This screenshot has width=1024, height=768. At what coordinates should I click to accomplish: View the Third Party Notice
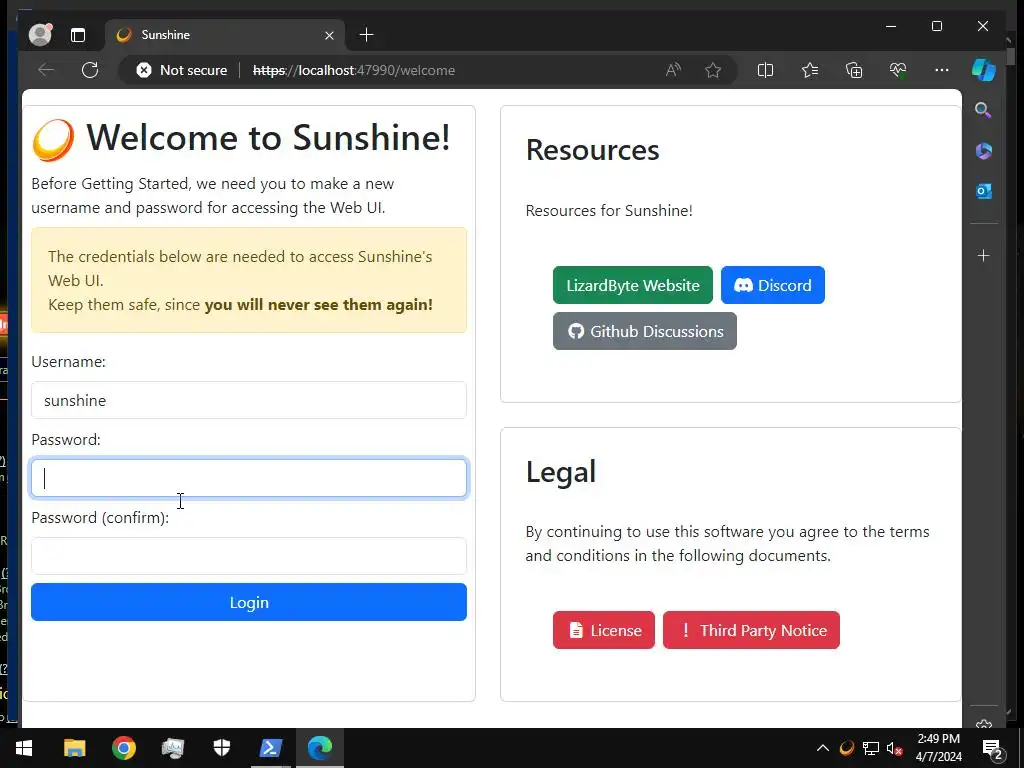click(751, 630)
